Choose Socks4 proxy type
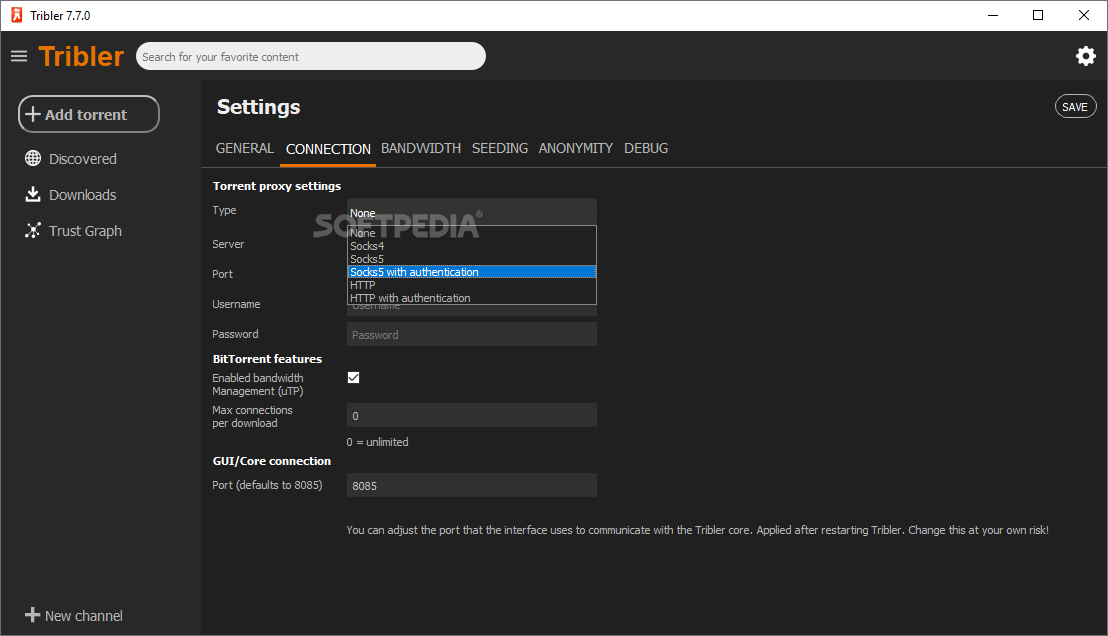This screenshot has width=1108, height=636. [471, 246]
